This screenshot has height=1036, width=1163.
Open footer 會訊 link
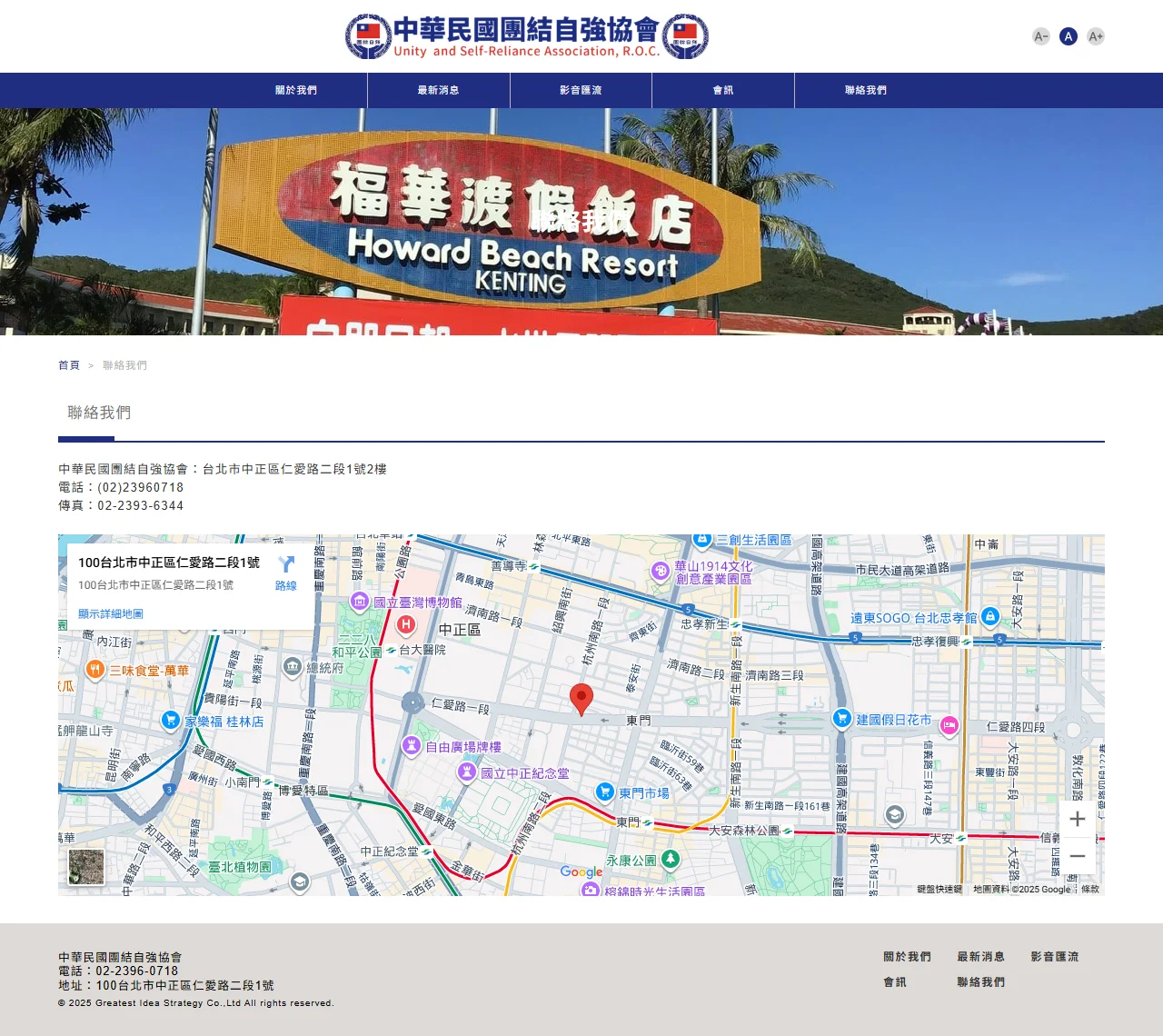[x=895, y=981]
